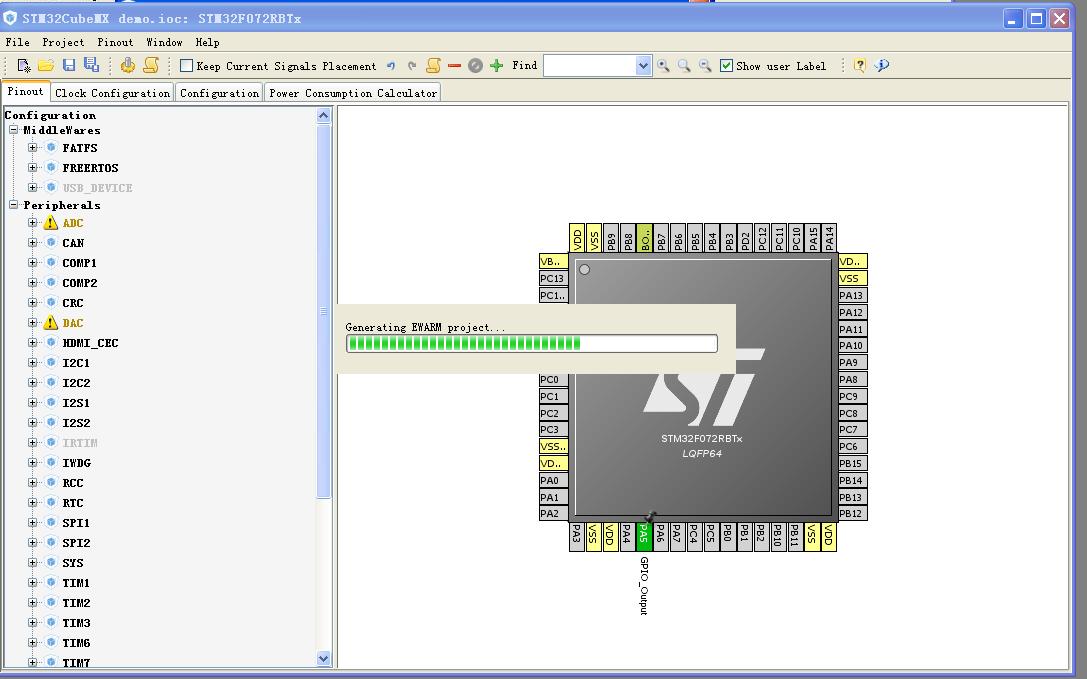1087x679 pixels.
Task: Click the first magnifier icon after Find
Action: click(x=663, y=66)
